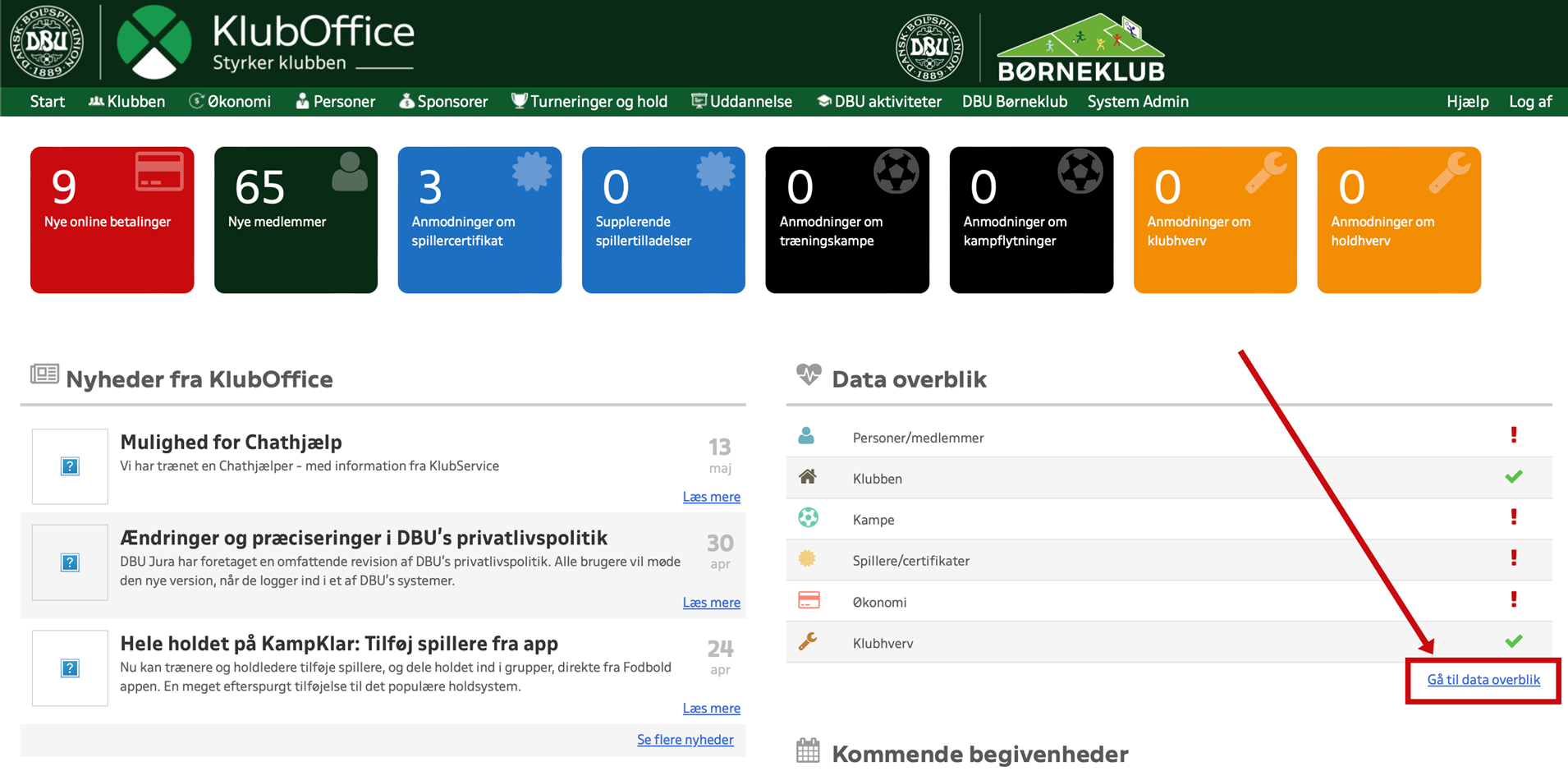Image resolution: width=1568 pixels, height=771 pixels.
Task: Click green checkmark for Klubhverv row
Action: (1514, 640)
